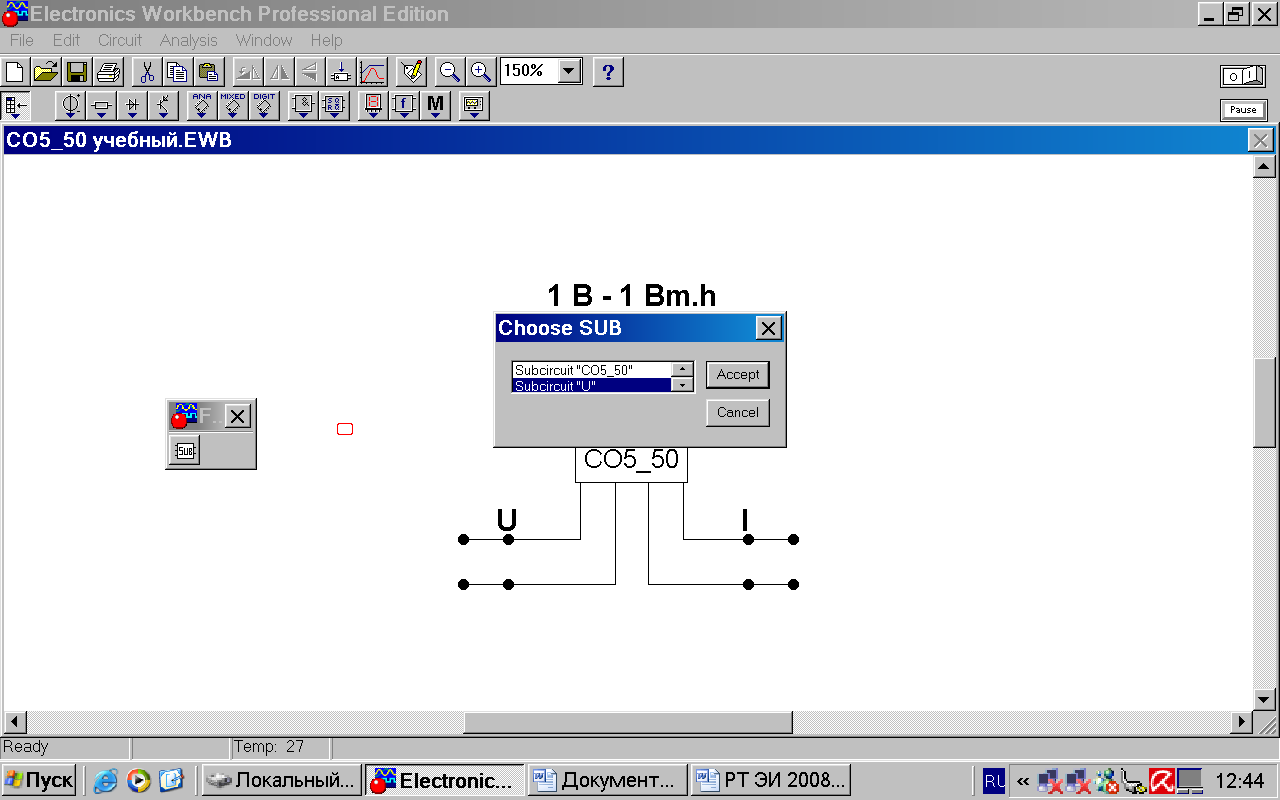Open the Logic Gates bin
1280x800 pixels.
(303, 105)
